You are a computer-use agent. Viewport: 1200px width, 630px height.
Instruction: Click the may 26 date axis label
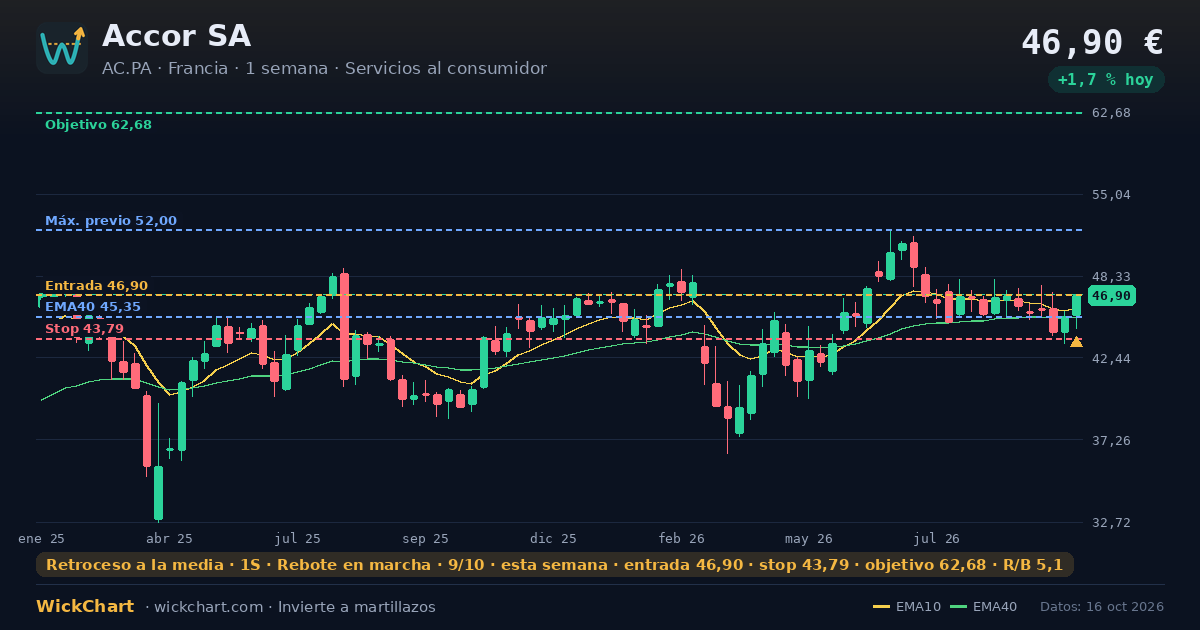tap(809, 538)
